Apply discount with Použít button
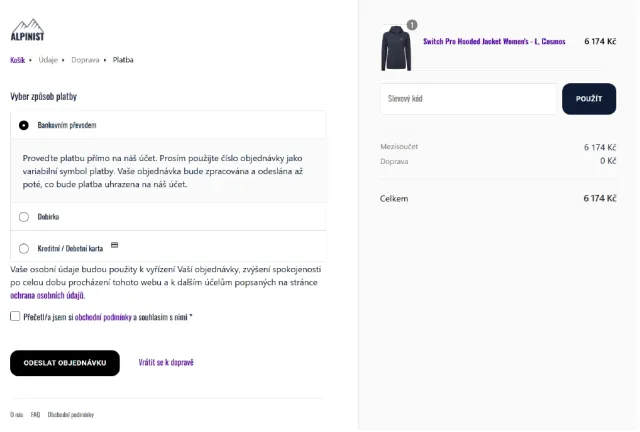The image size is (640, 432). pos(589,99)
